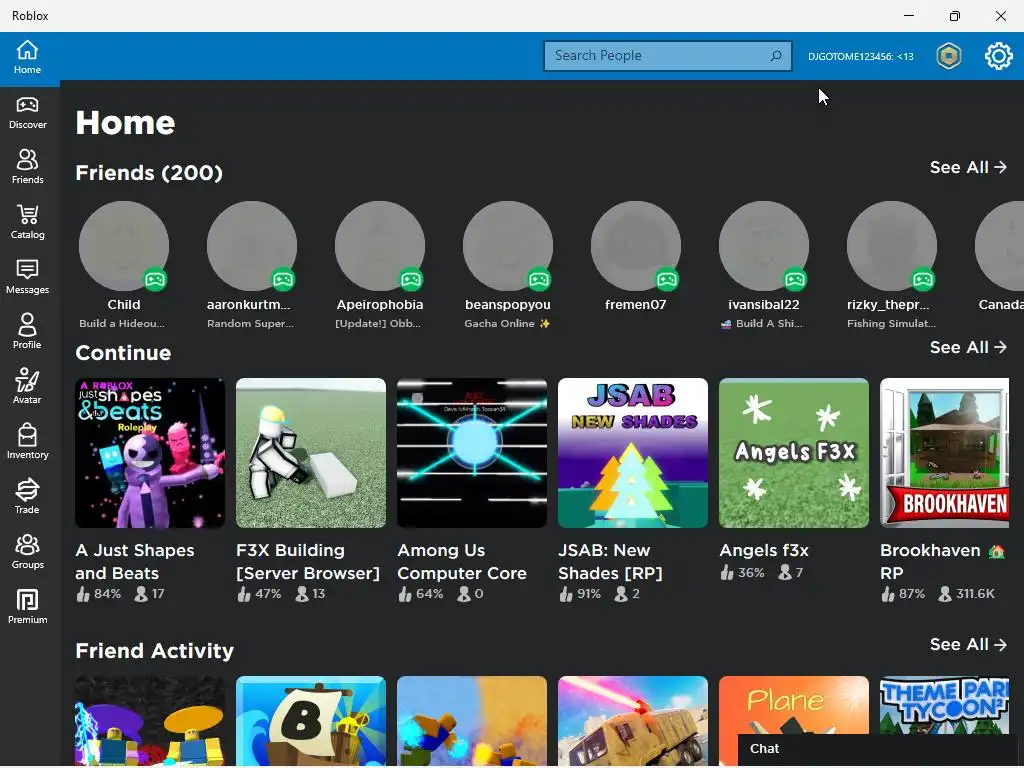Click 'JSAB: New Shades [RP]' title
The image size is (1024, 768).
[611, 562]
